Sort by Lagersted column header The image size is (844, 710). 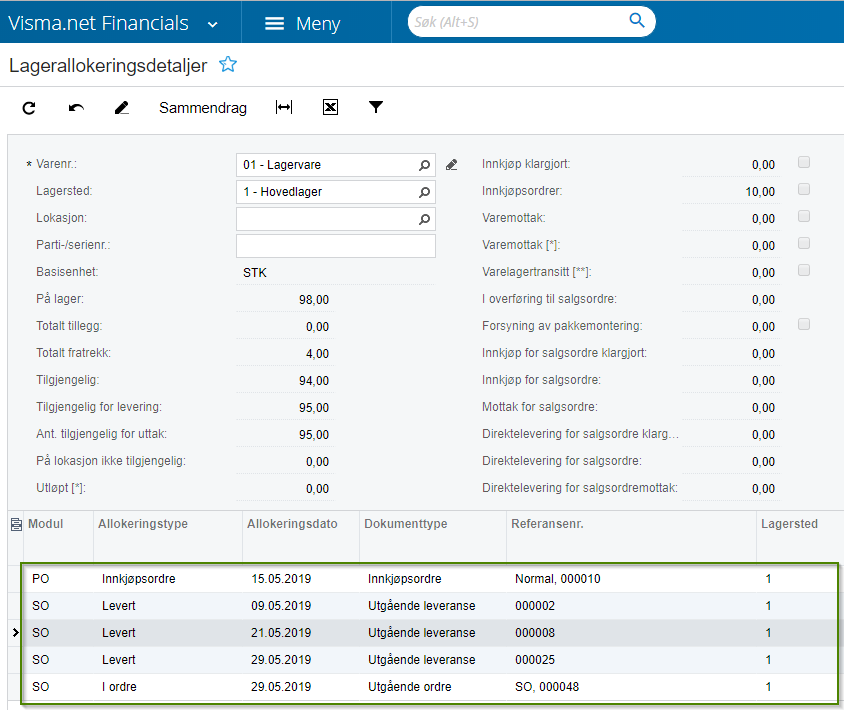coord(789,524)
